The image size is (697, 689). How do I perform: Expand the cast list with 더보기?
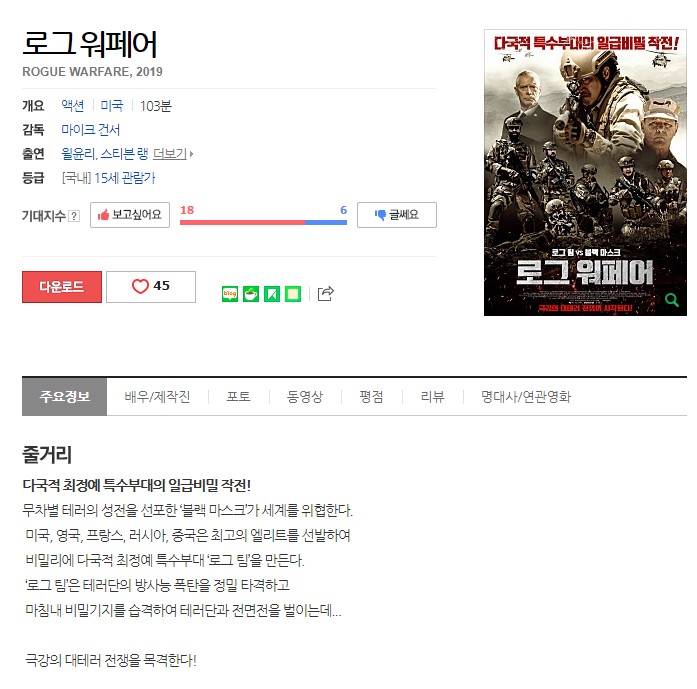point(172,154)
